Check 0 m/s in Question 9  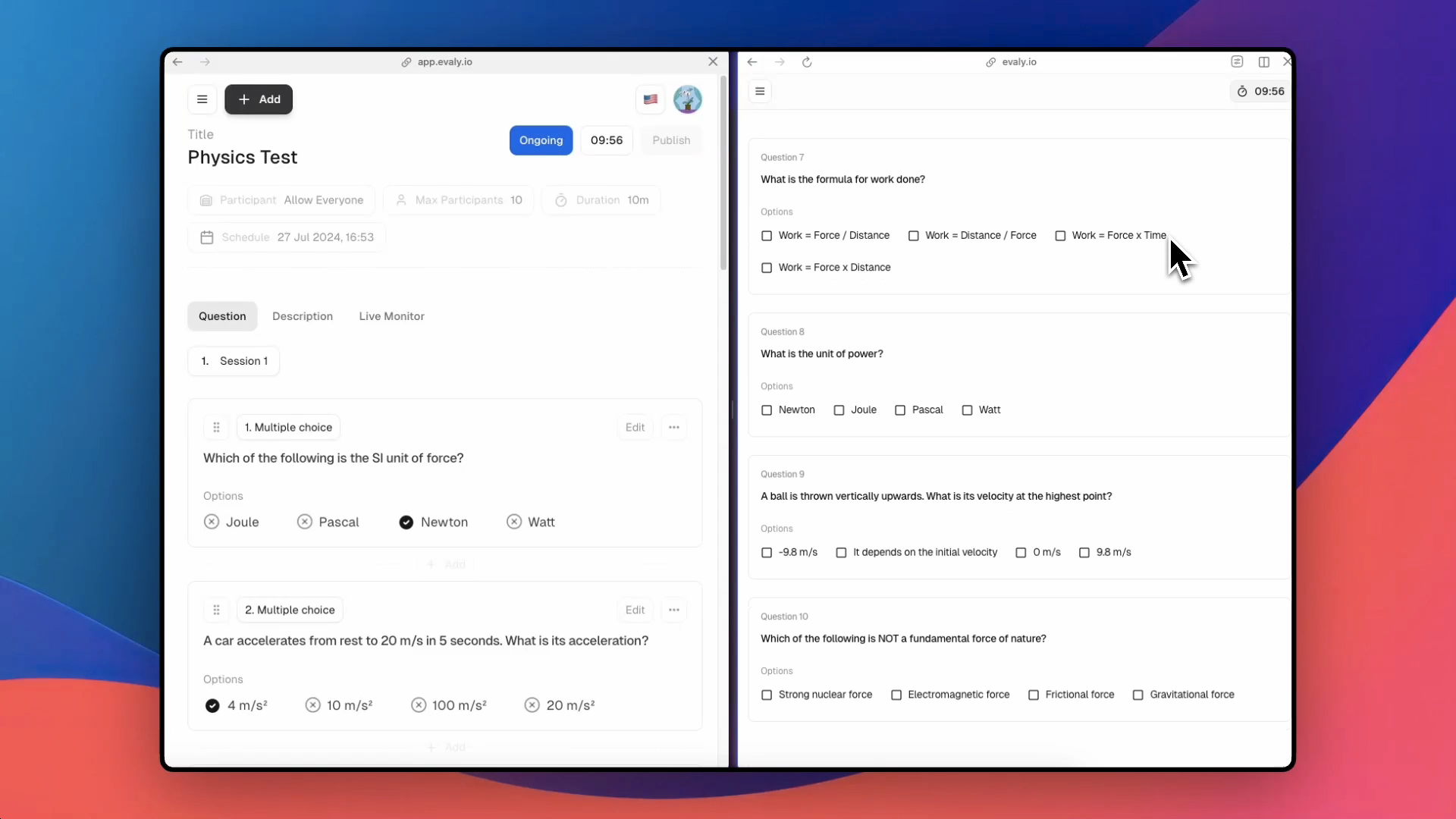pyautogui.click(x=1021, y=553)
